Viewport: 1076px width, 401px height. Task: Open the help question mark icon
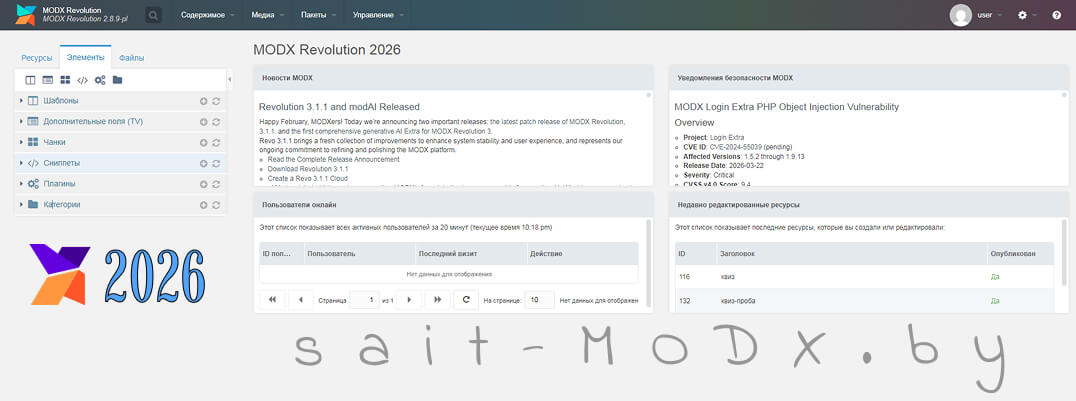pos(1056,15)
